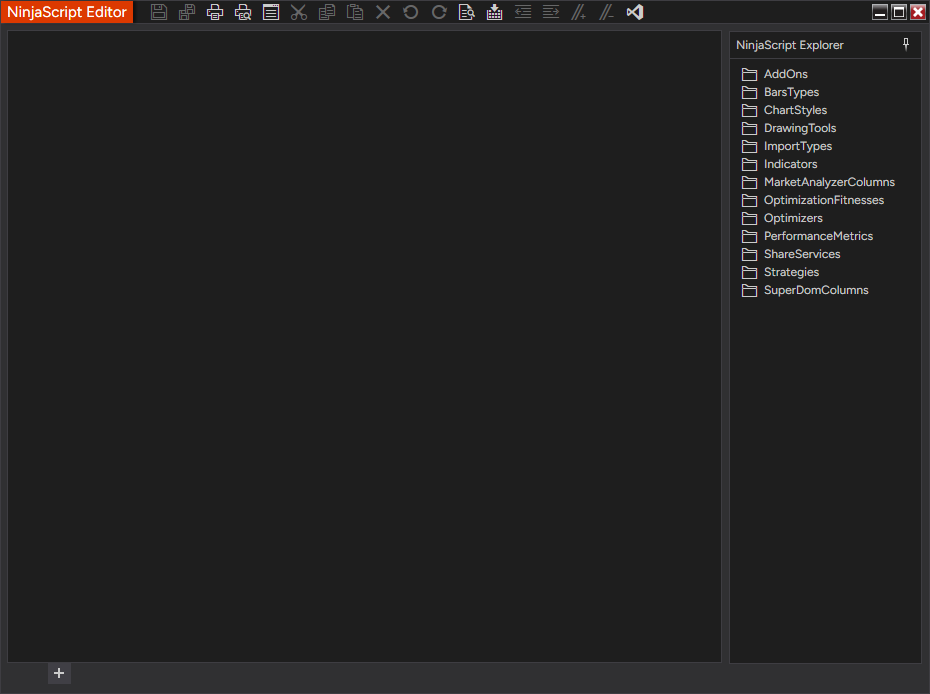This screenshot has height=694, width=930.
Task: Click the Copy icon
Action: (327, 12)
